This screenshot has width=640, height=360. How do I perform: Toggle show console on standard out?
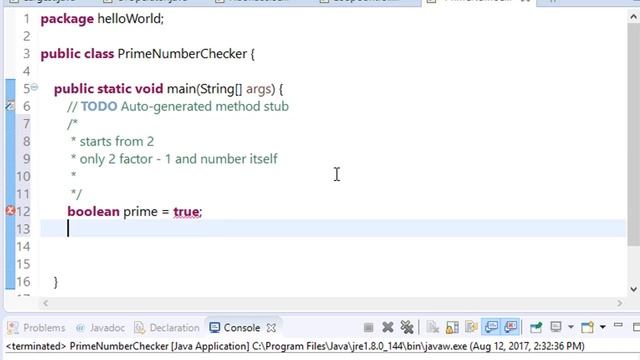tap(491, 327)
